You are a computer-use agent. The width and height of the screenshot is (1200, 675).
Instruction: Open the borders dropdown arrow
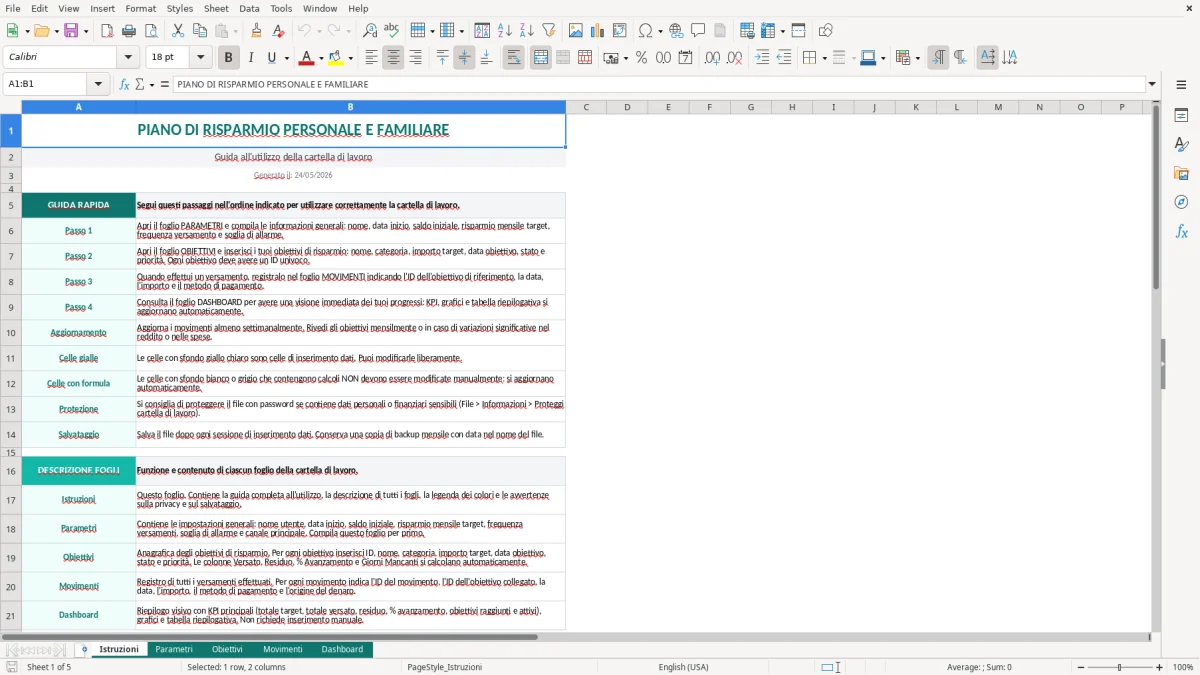tap(823, 58)
